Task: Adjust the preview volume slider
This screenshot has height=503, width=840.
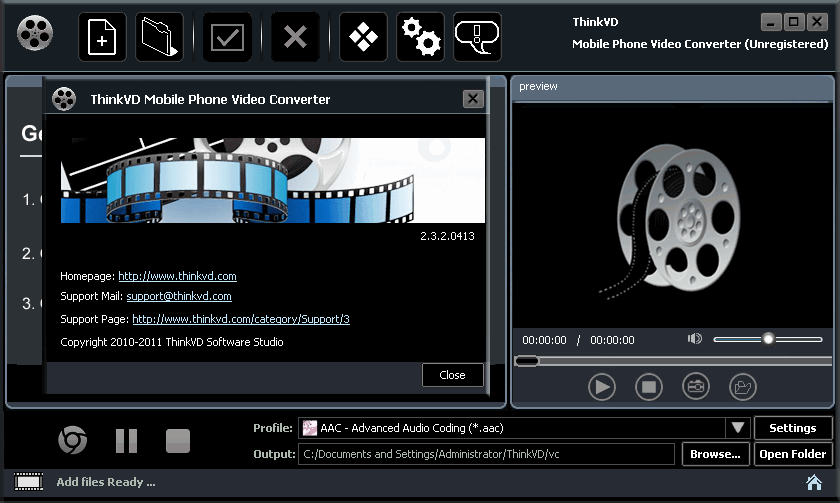Action: click(x=768, y=339)
